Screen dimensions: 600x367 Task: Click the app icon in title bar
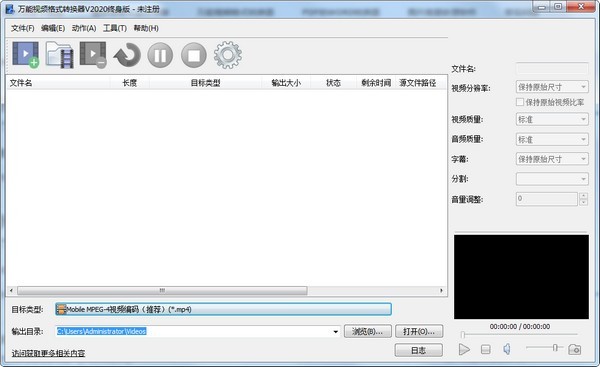[10, 8]
